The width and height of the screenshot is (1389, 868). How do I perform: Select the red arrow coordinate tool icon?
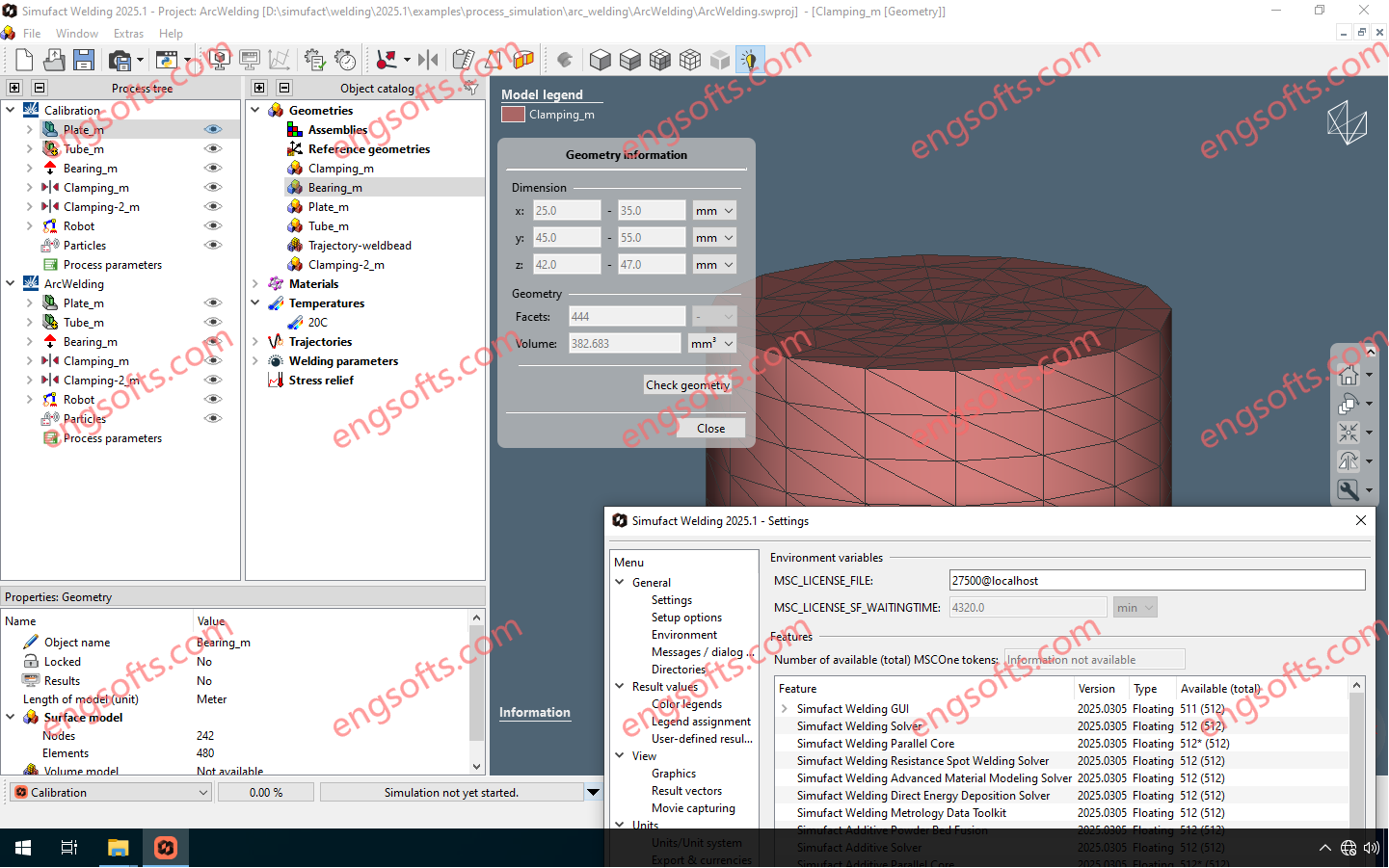click(387, 60)
